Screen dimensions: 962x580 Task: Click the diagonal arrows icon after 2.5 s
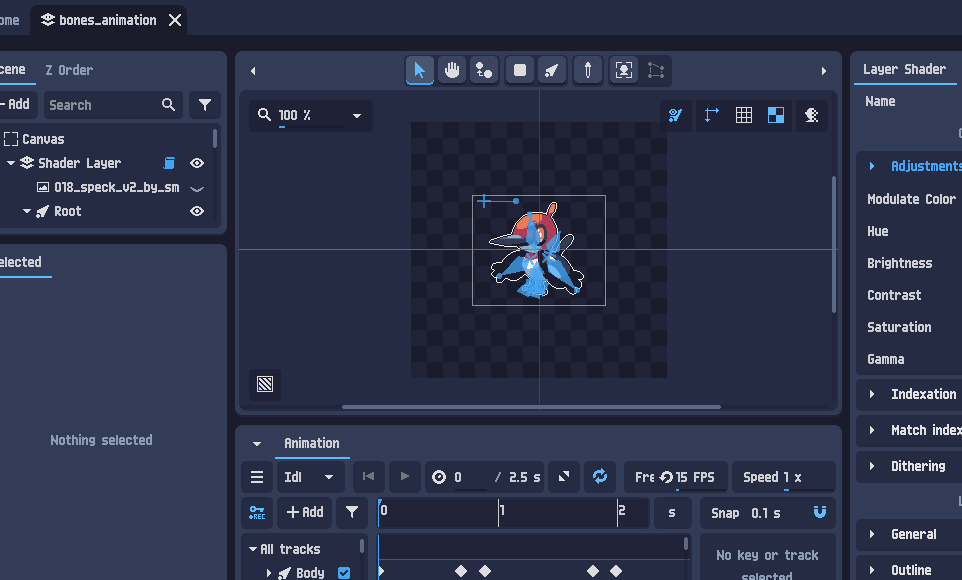click(564, 477)
